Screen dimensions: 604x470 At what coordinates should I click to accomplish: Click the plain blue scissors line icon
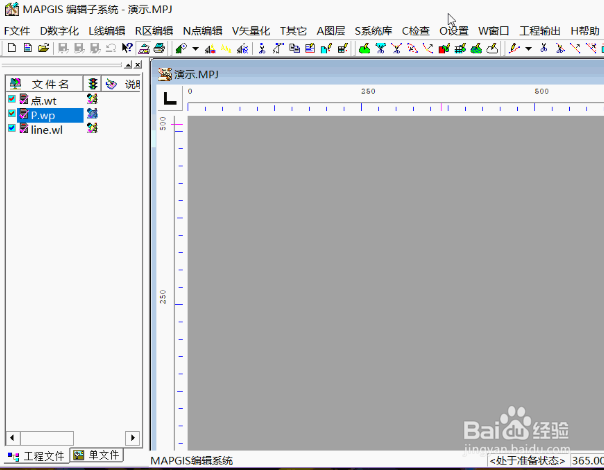pyautogui.click(x=544, y=49)
